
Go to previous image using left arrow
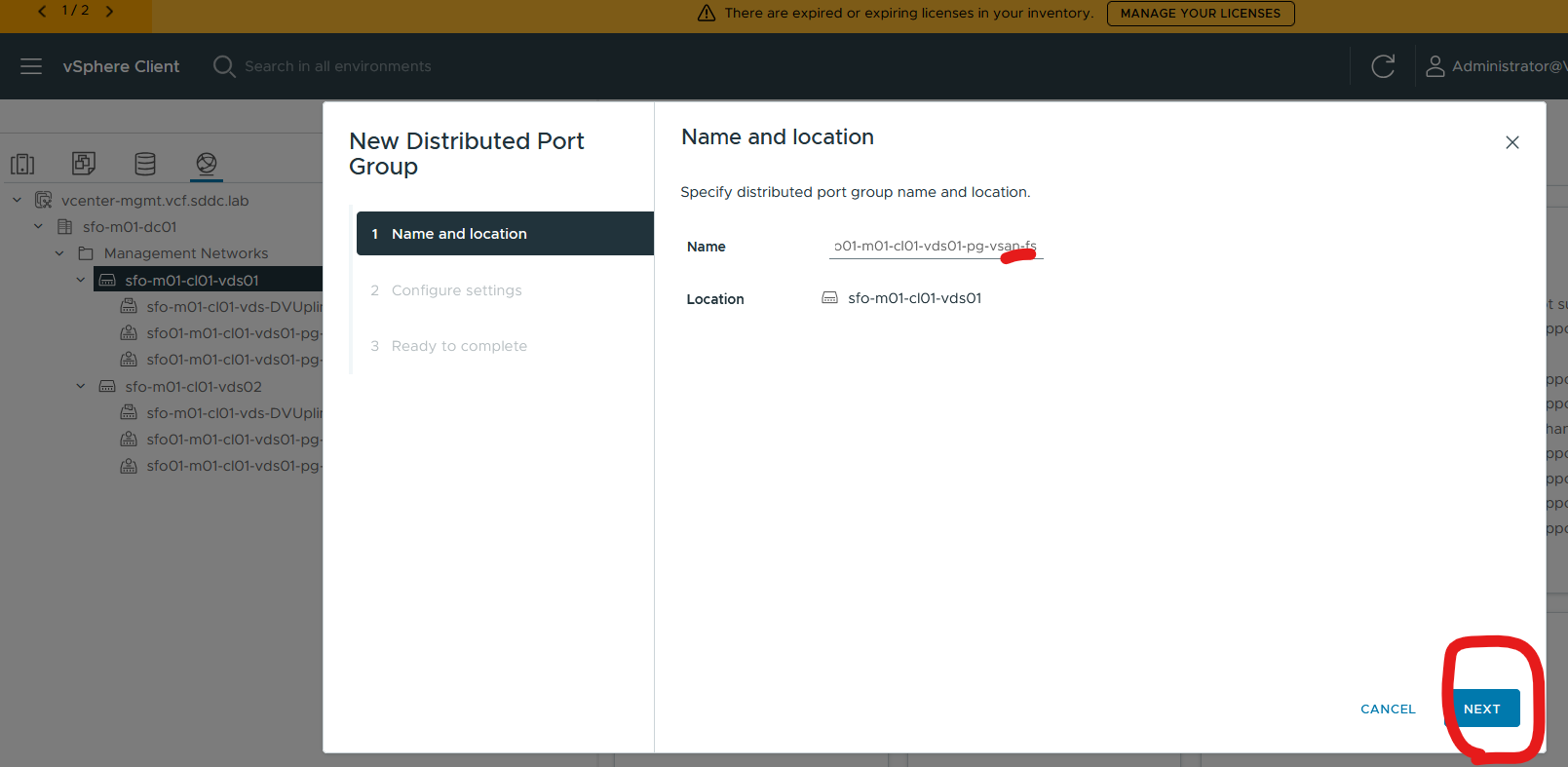(42, 12)
